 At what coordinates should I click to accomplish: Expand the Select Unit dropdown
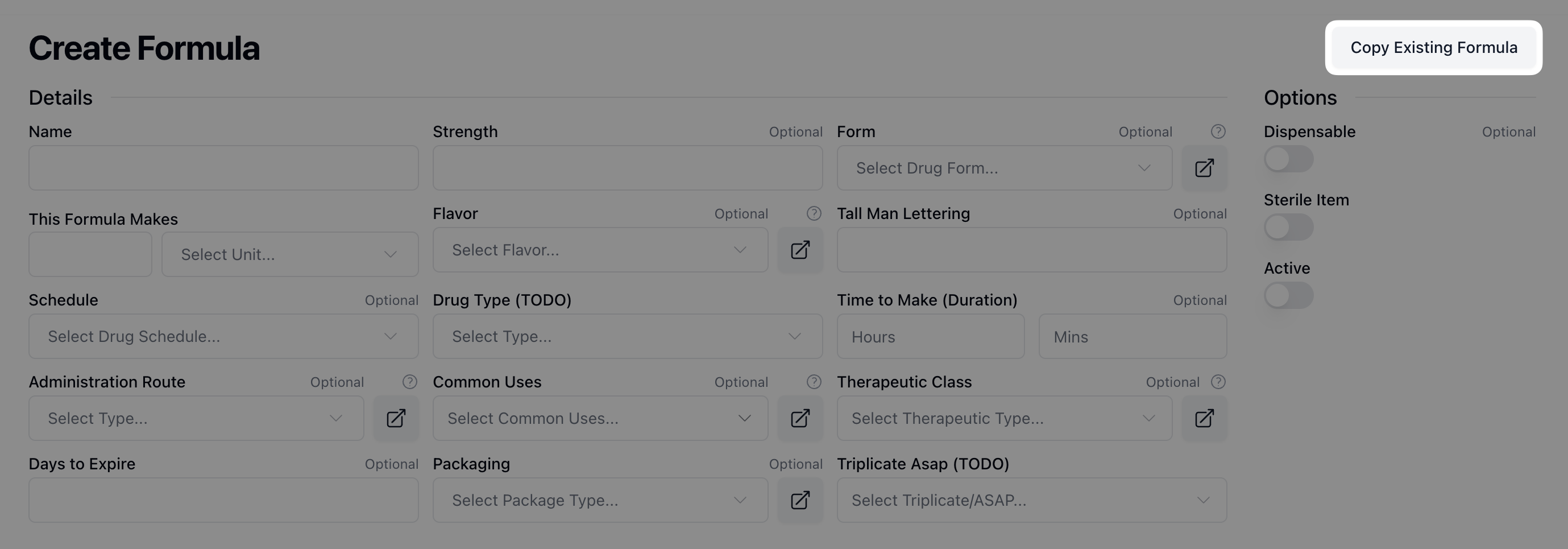click(290, 254)
